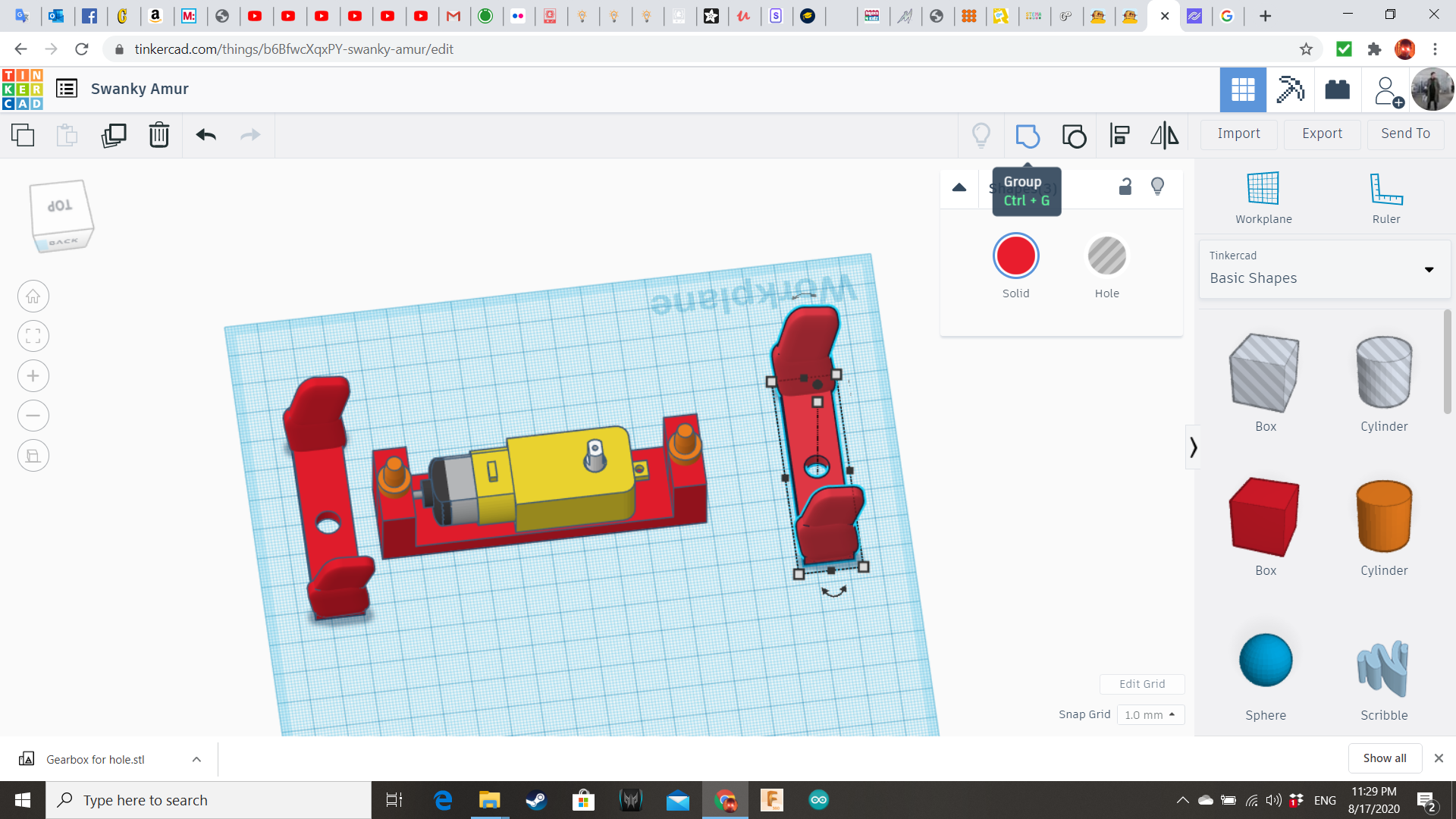Select the Ruler helper
The image size is (1456, 819).
point(1385,196)
